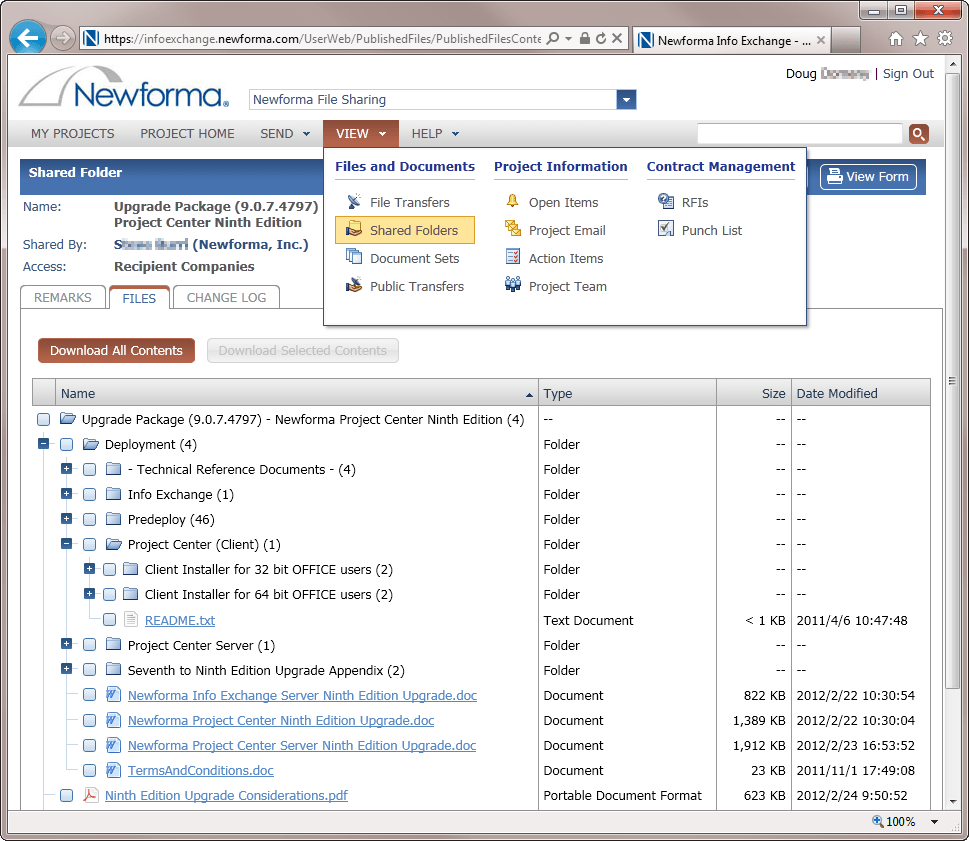Expand the Info Exchange folder

(x=67, y=494)
